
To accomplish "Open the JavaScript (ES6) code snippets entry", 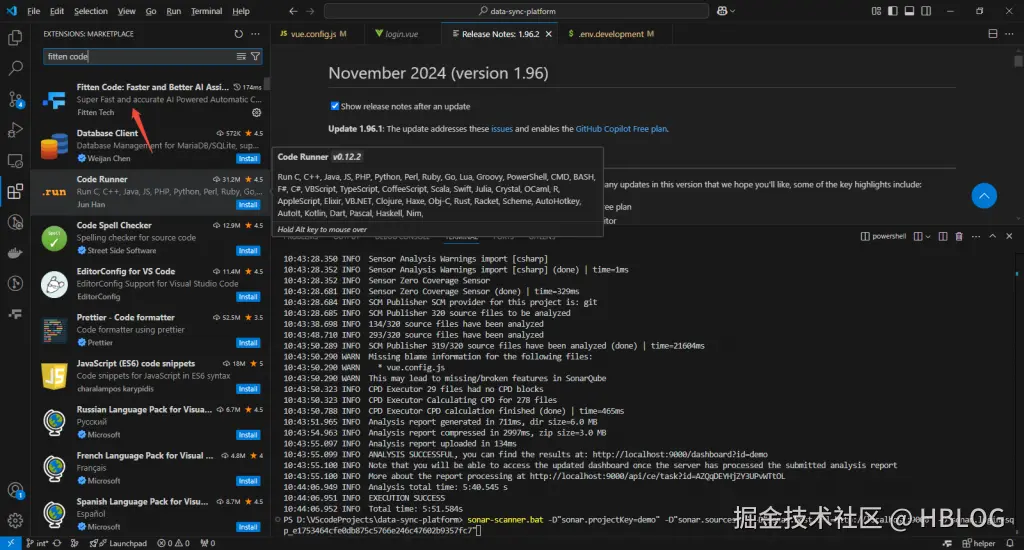I will coord(152,376).
